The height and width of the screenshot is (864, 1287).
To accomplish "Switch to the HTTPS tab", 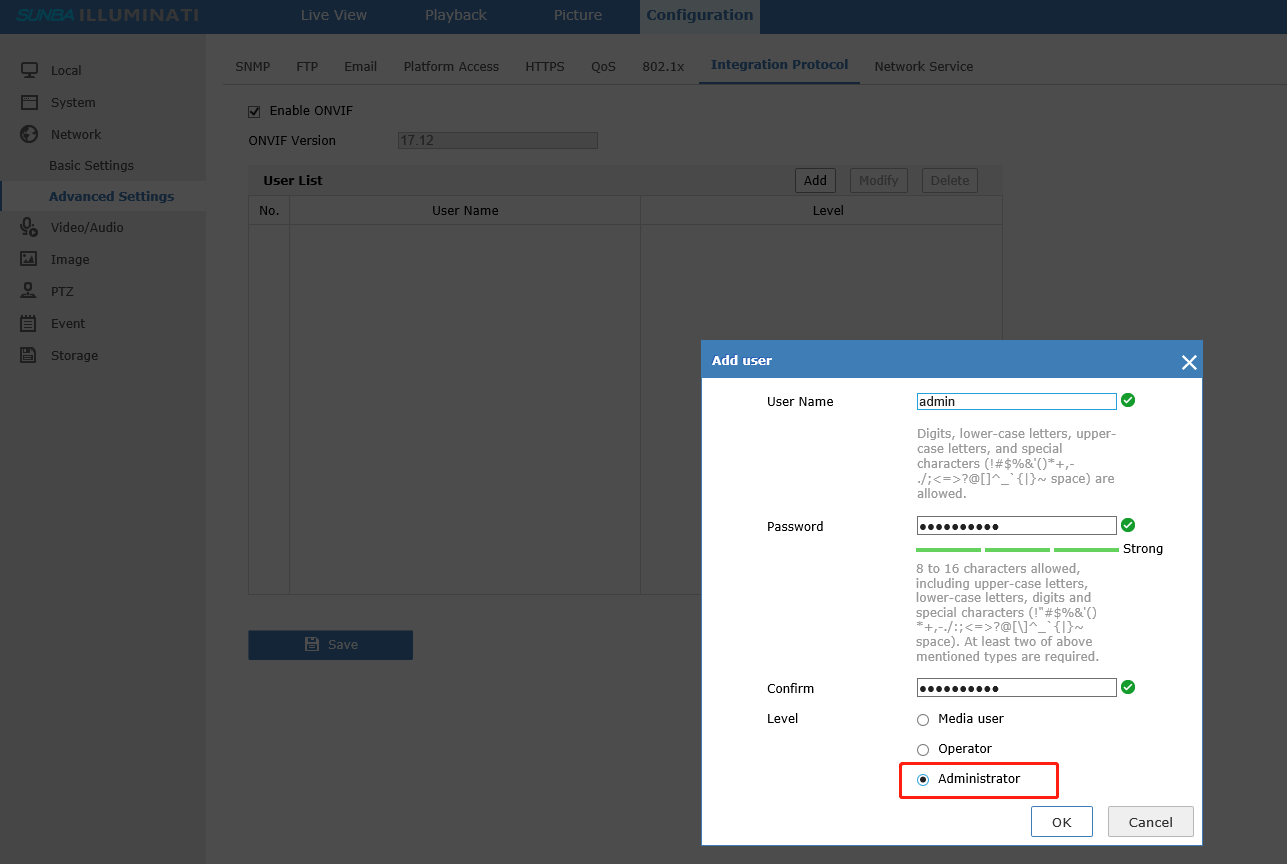I will pyautogui.click(x=545, y=66).
